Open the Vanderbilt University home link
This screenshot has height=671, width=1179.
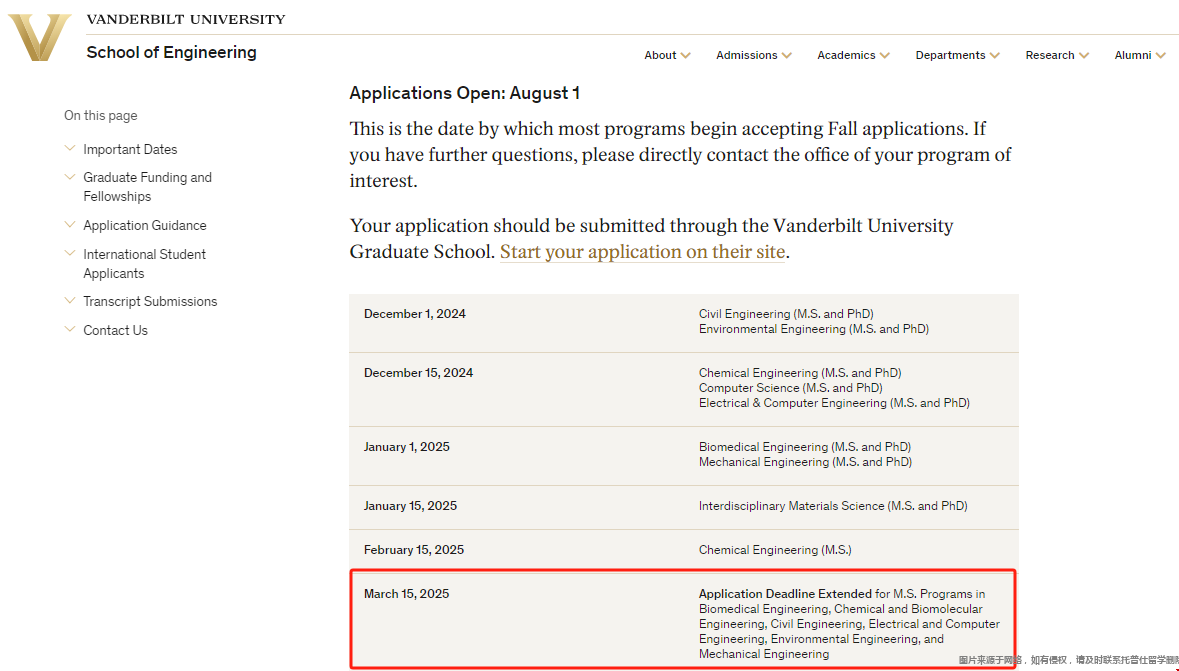[186, 20]
